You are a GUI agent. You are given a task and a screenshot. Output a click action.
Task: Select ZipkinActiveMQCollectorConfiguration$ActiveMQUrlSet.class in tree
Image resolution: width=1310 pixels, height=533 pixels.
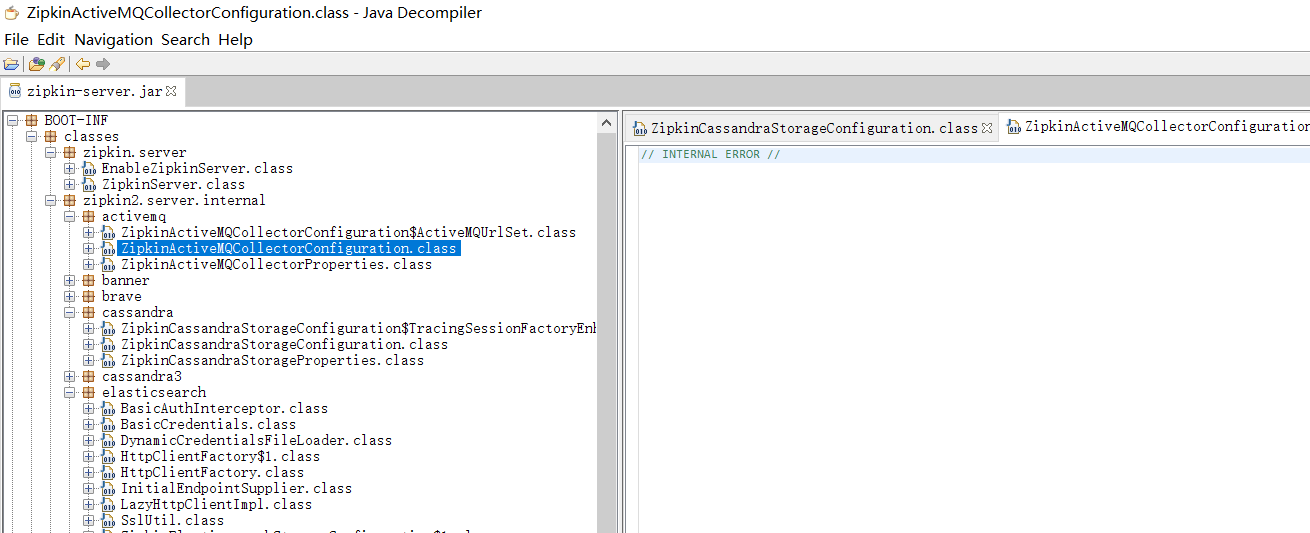point(348,232)
